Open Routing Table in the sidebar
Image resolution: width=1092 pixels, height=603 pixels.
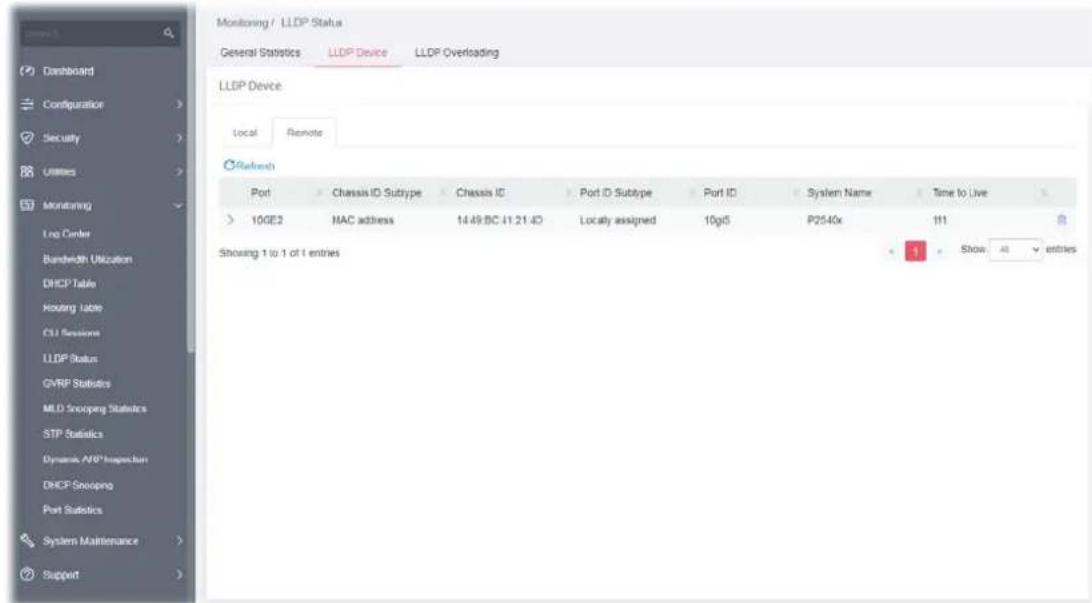pyautogui.click(x=72, y=308)
